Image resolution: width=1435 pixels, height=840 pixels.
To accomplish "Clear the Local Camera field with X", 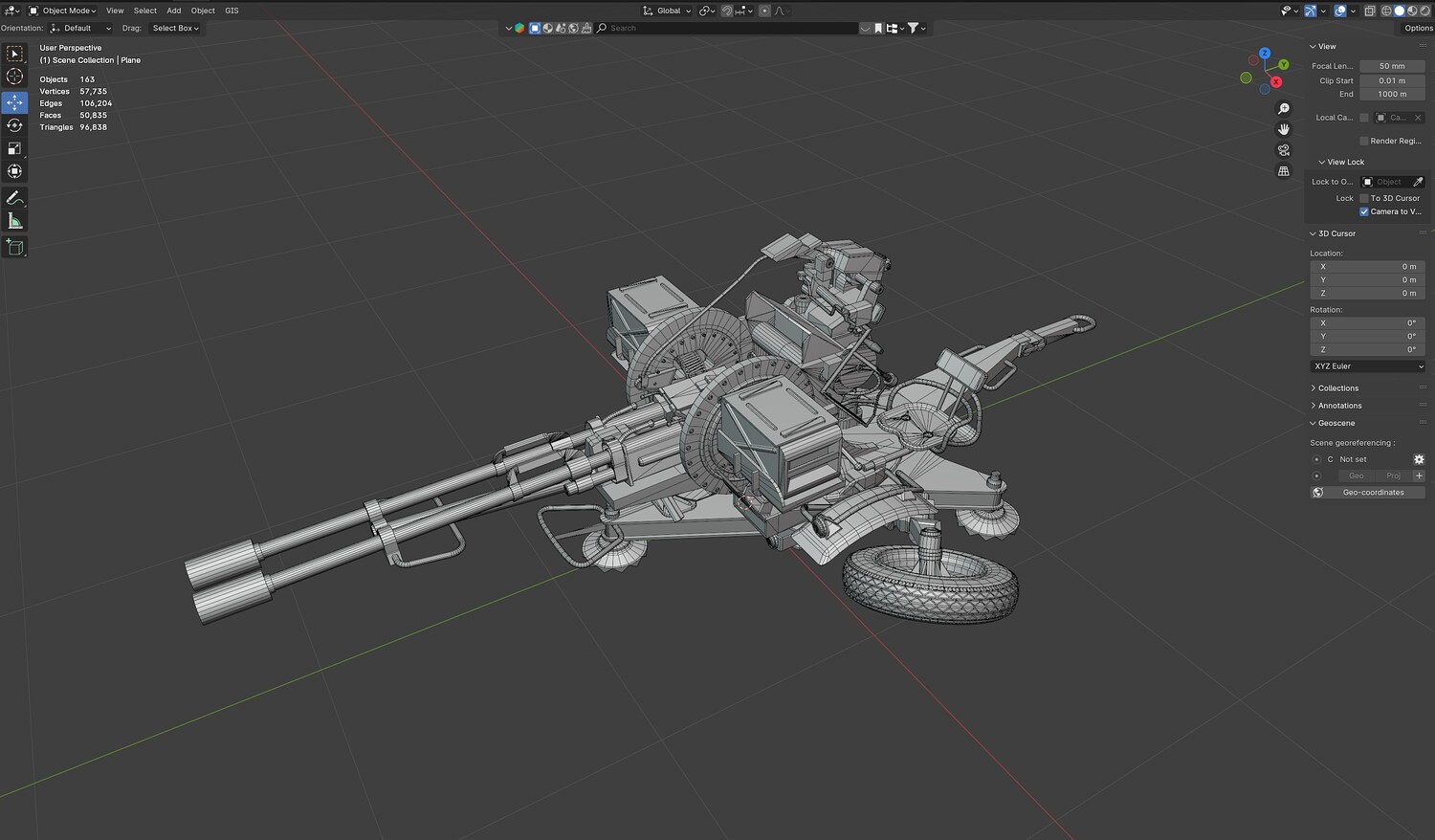I will coord(1418,118).
